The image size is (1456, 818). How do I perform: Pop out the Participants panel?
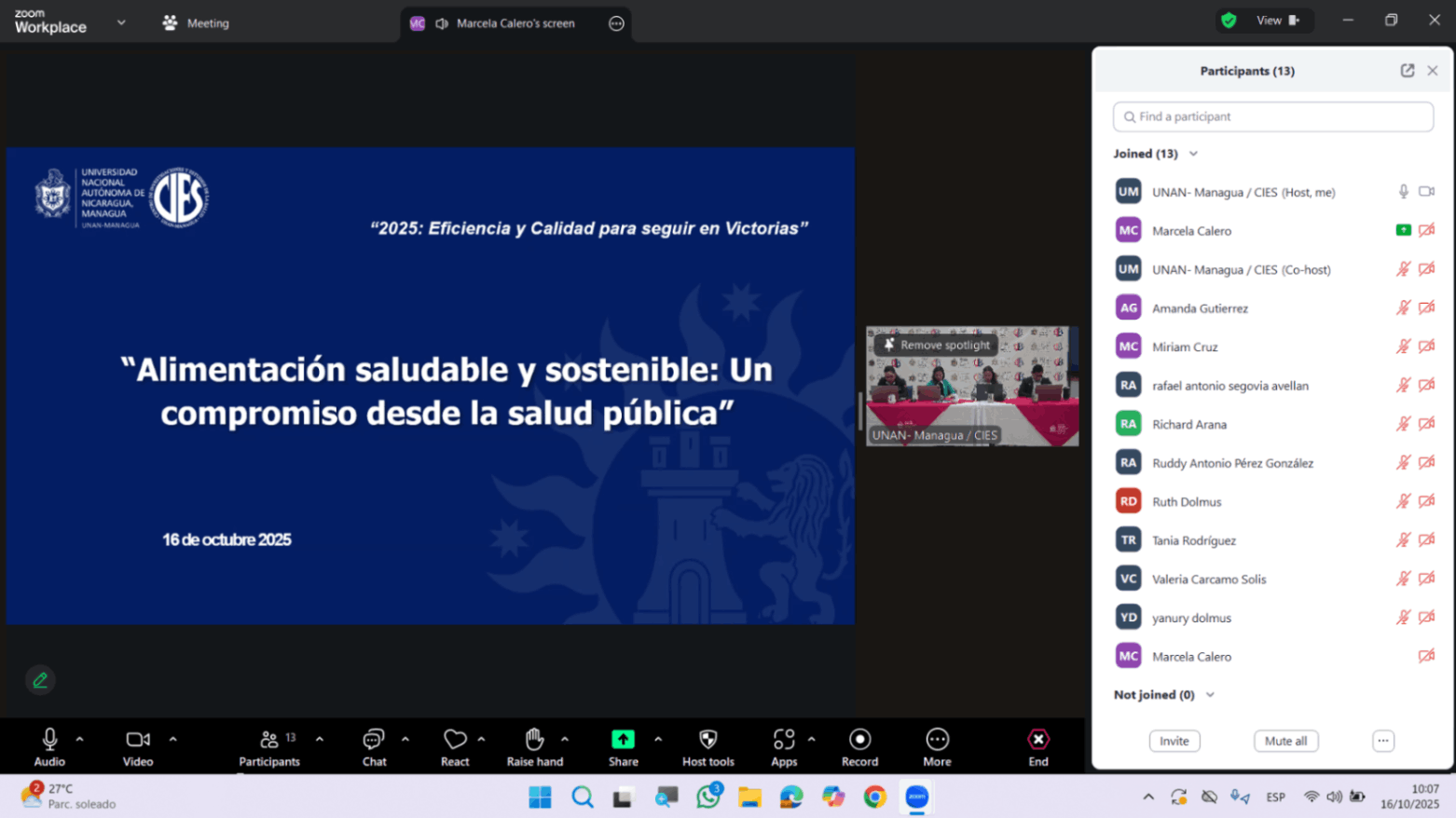tap(1407, 71)
